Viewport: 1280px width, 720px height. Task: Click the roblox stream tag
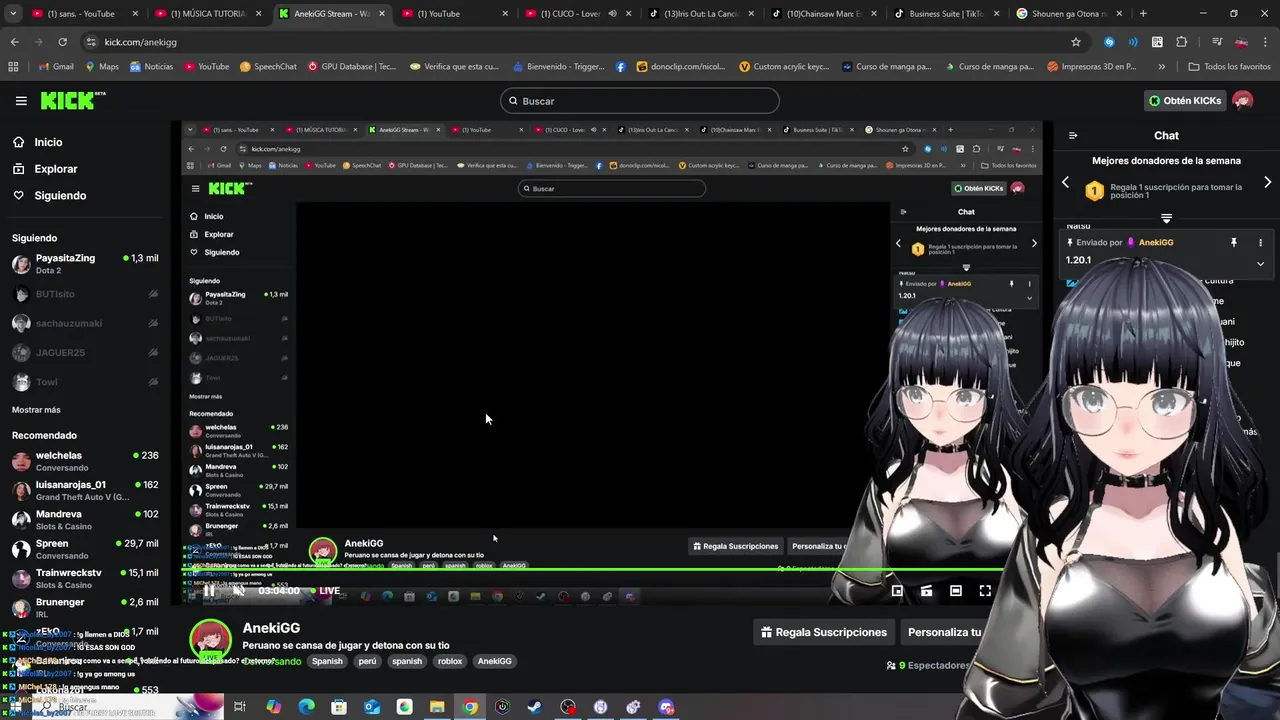(x=450, y=661)
